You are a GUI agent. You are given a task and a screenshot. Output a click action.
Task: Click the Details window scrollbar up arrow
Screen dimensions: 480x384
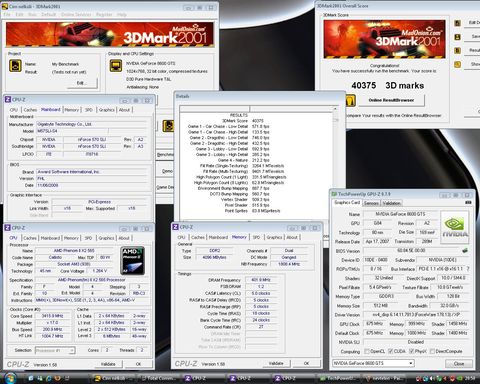pos(335,109)
